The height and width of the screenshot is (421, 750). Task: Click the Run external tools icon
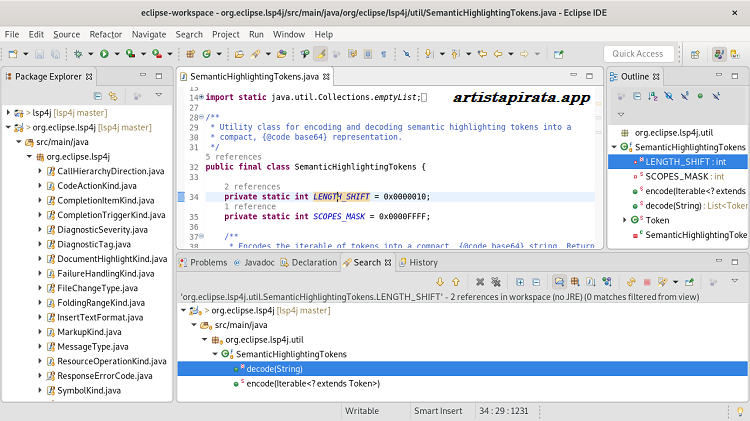point(157,54)
